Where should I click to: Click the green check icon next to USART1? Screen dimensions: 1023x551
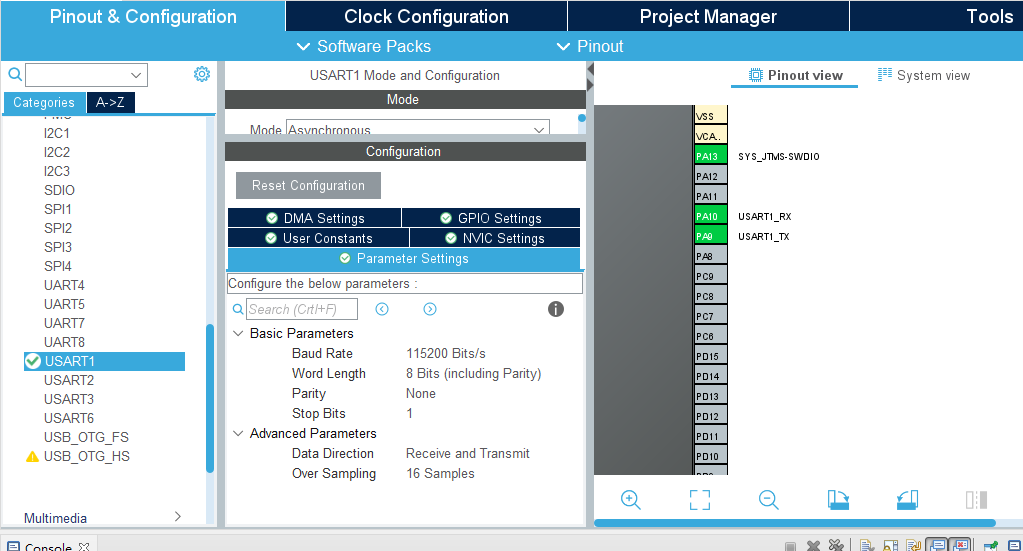(33, 361)
